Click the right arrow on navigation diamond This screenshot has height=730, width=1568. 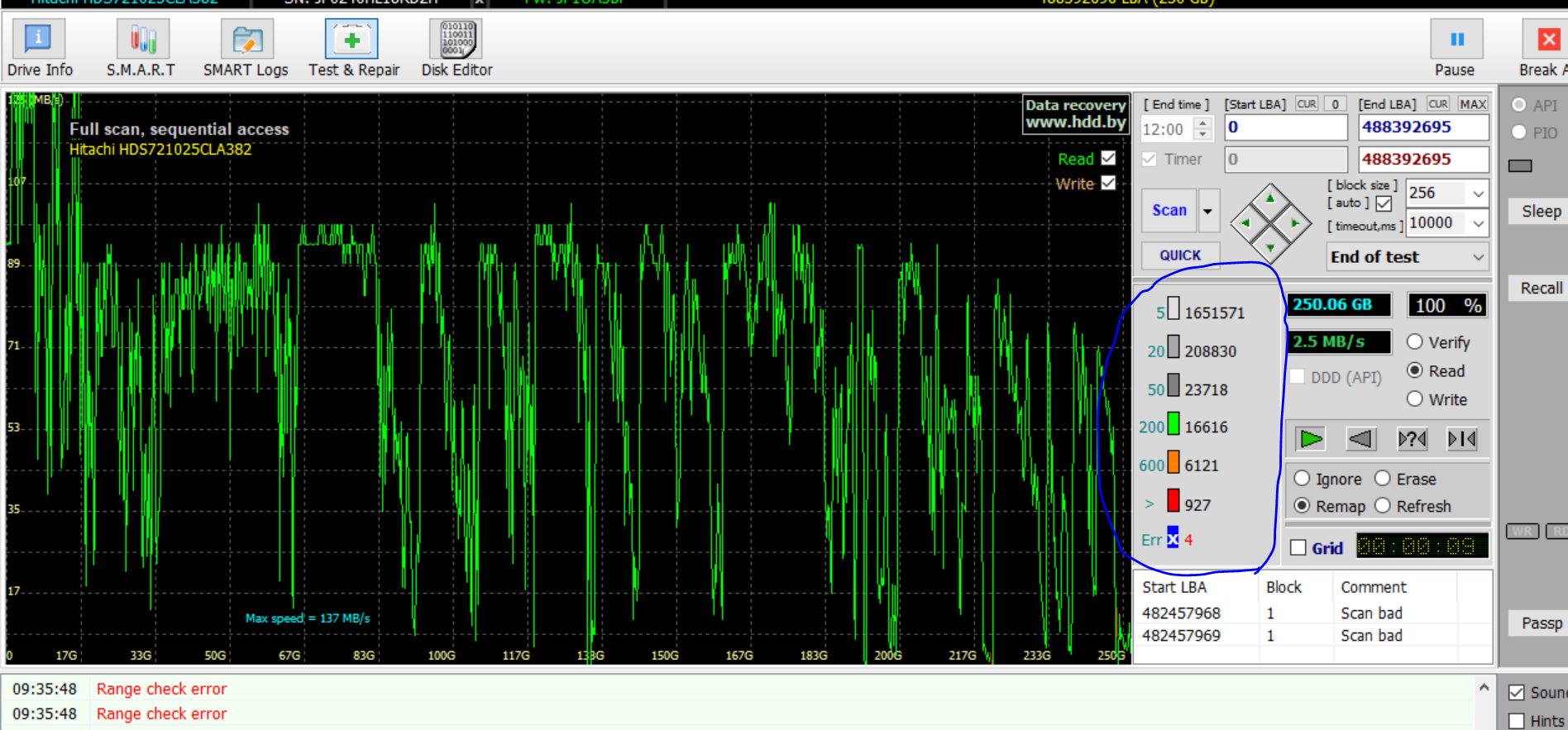[x=1295, y=223]
